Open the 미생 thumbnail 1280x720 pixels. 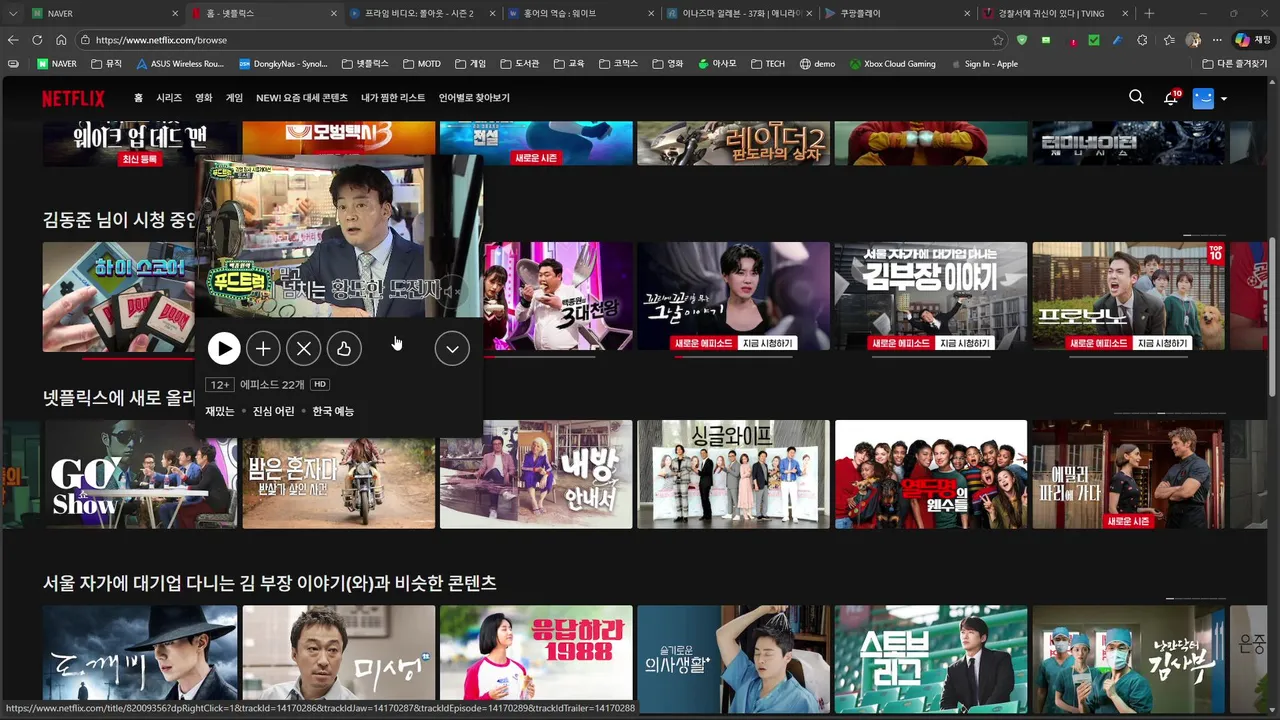tap(339, 659)
